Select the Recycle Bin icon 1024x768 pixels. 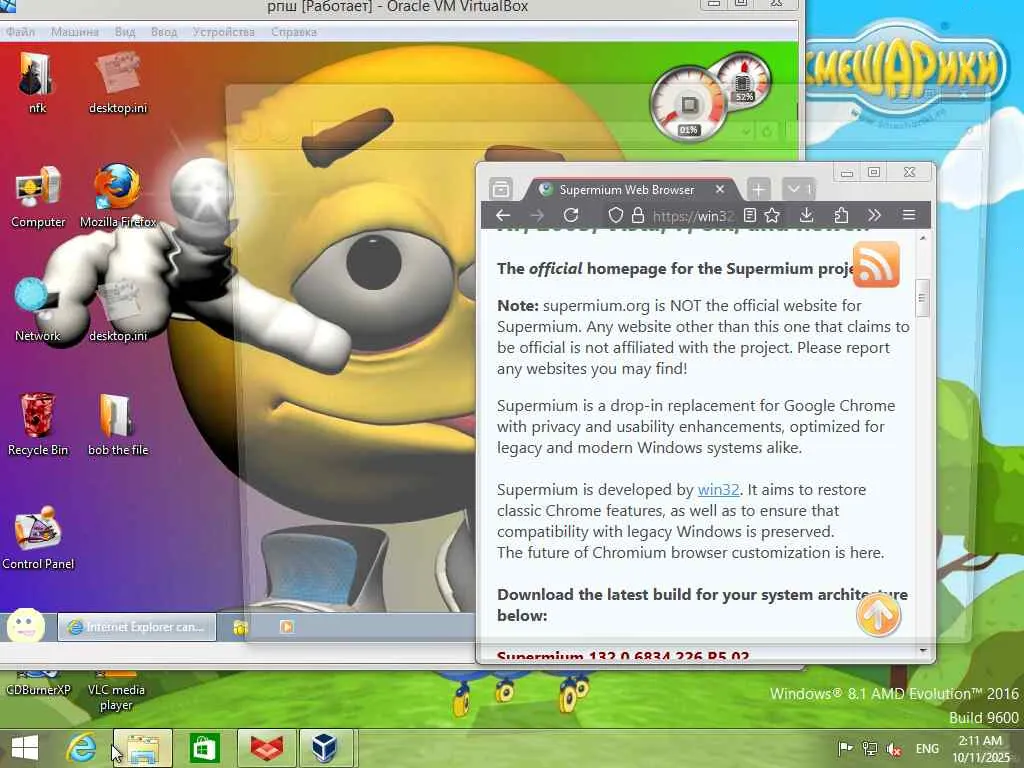point(37,424)
